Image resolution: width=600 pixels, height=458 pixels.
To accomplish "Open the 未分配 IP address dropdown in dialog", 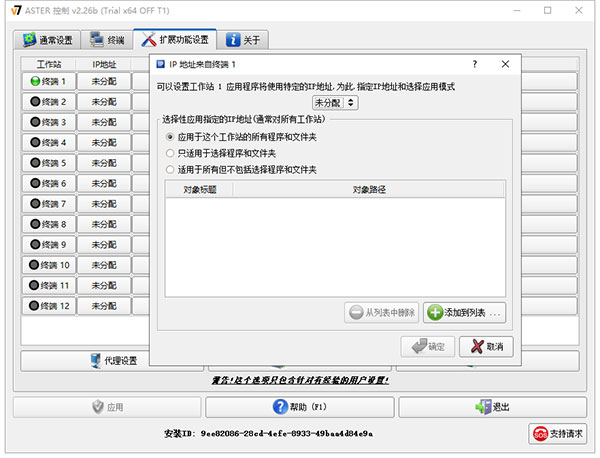I will 335,103.
